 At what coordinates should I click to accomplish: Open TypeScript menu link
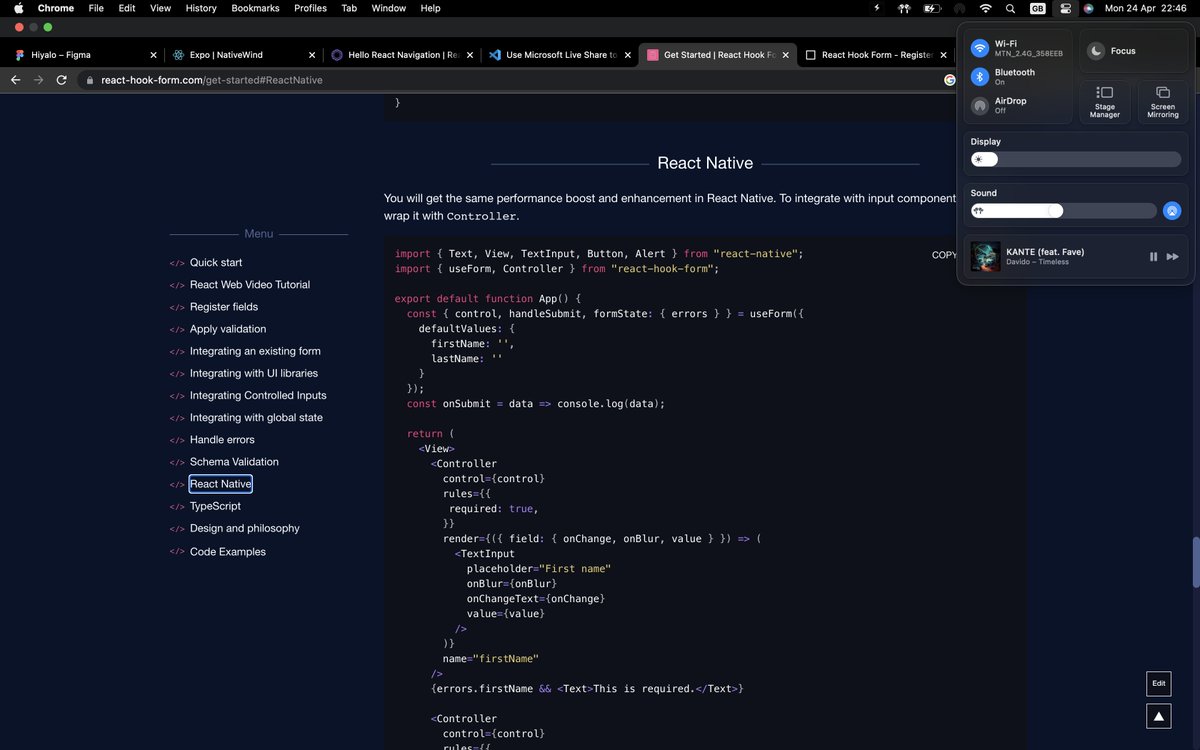tap(215, 506)
